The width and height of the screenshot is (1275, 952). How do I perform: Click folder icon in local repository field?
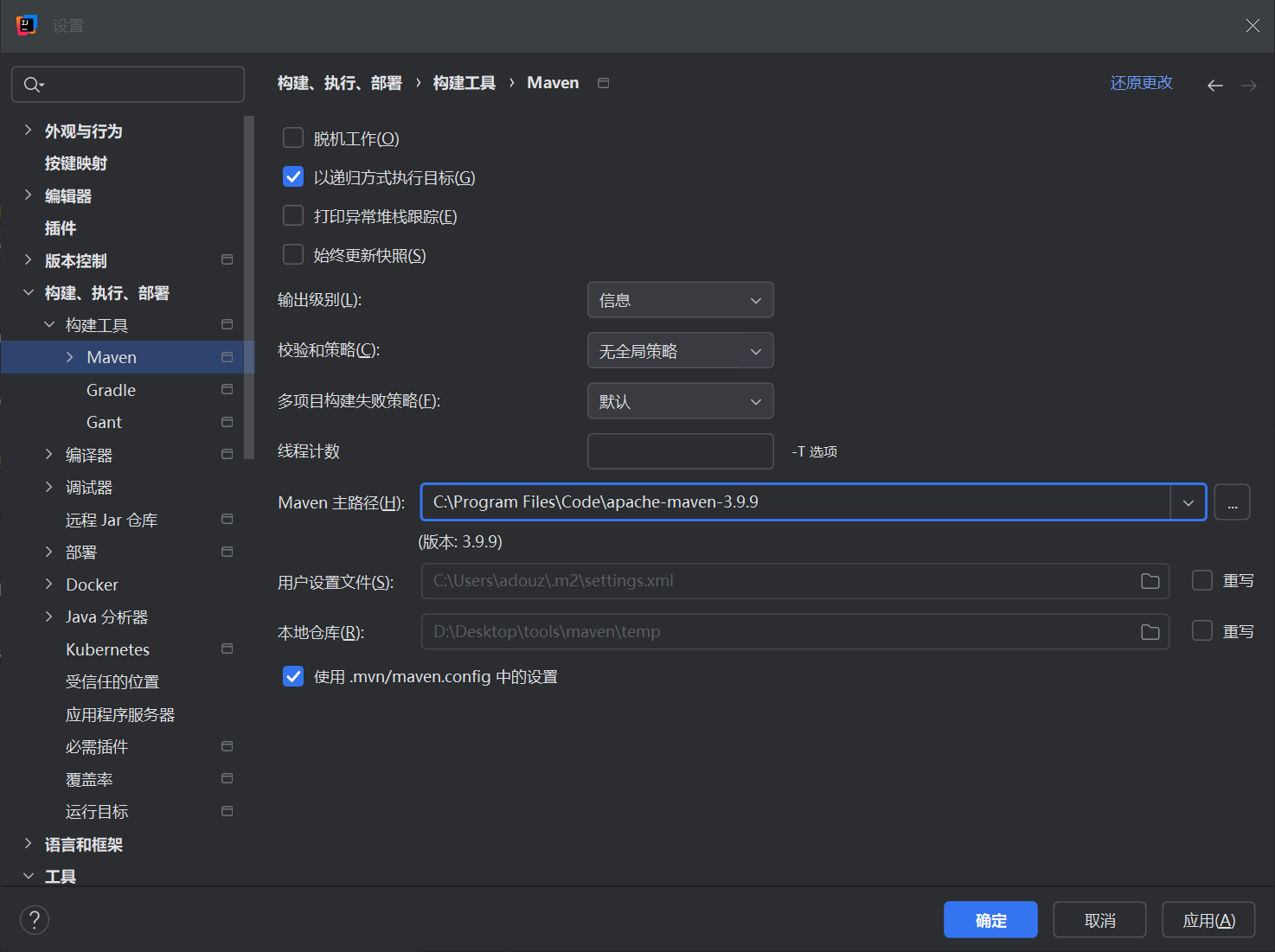[x=1150, y=632]
